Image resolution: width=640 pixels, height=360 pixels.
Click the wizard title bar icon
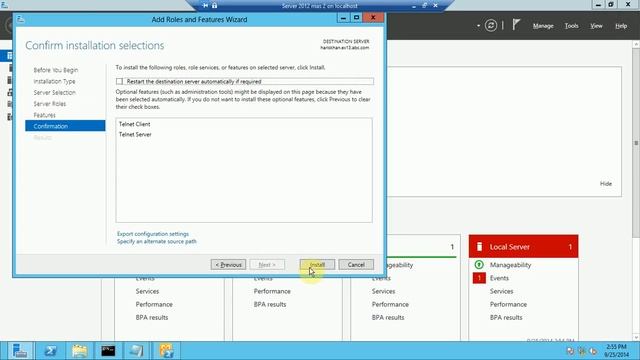(21, 19)
